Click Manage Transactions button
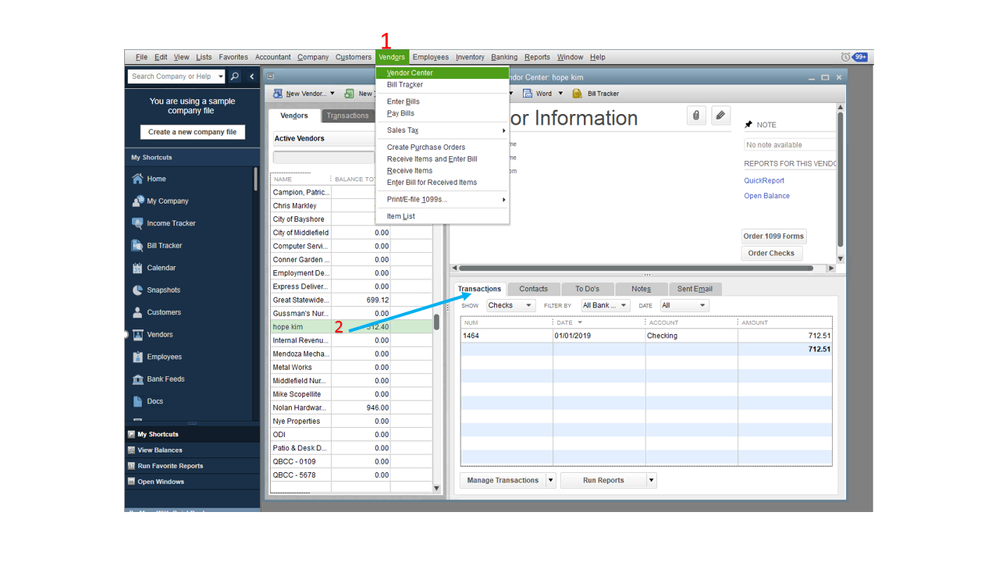The image size is (999, 562). (503, 480)
